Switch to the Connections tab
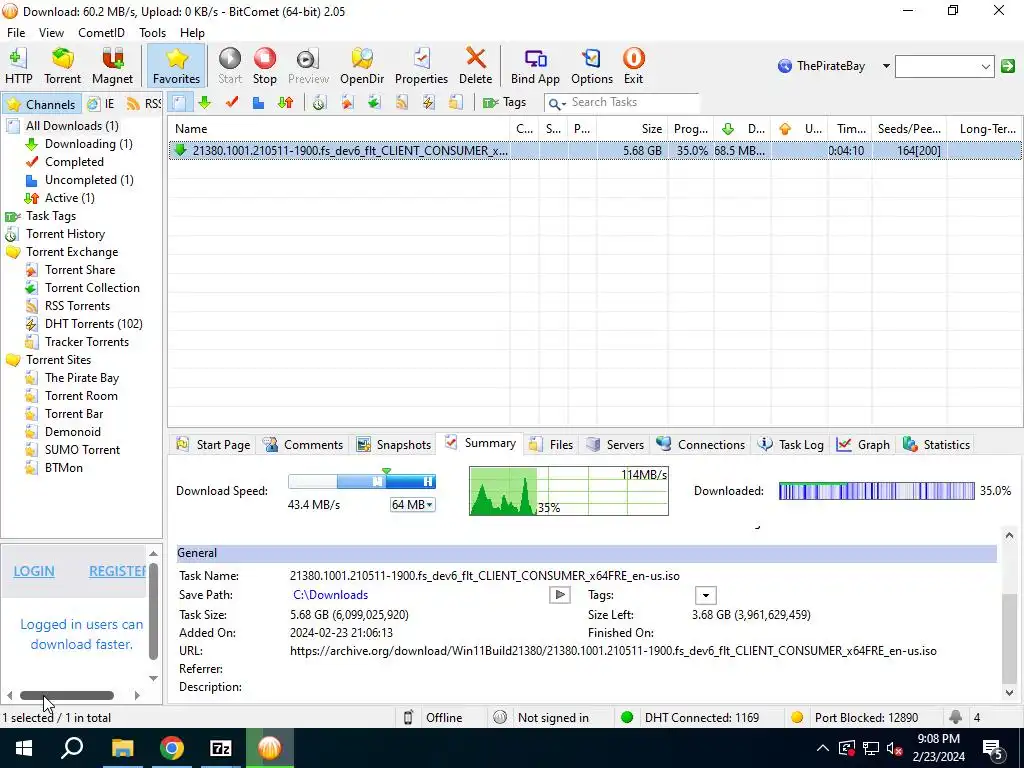1024x768 pixels. pyautogui.click(x=701, y=445)
